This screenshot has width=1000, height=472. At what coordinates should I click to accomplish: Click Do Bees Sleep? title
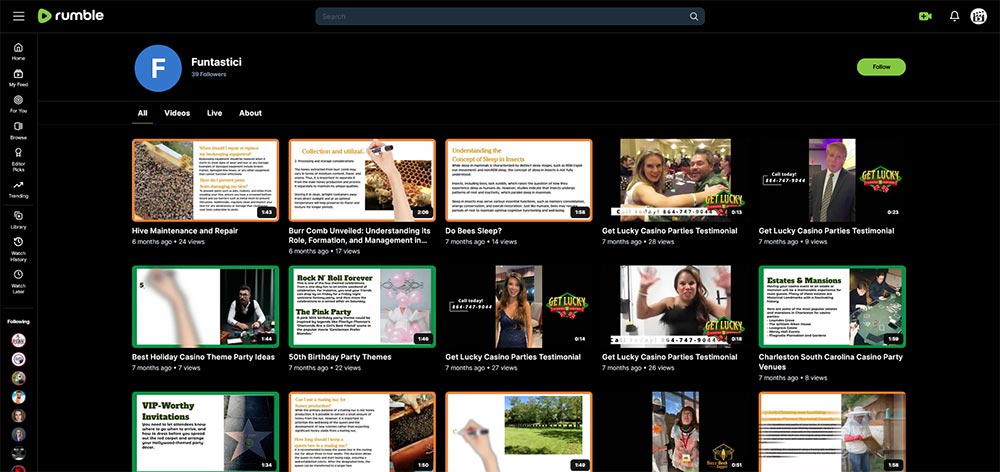[x=474, y=231]
